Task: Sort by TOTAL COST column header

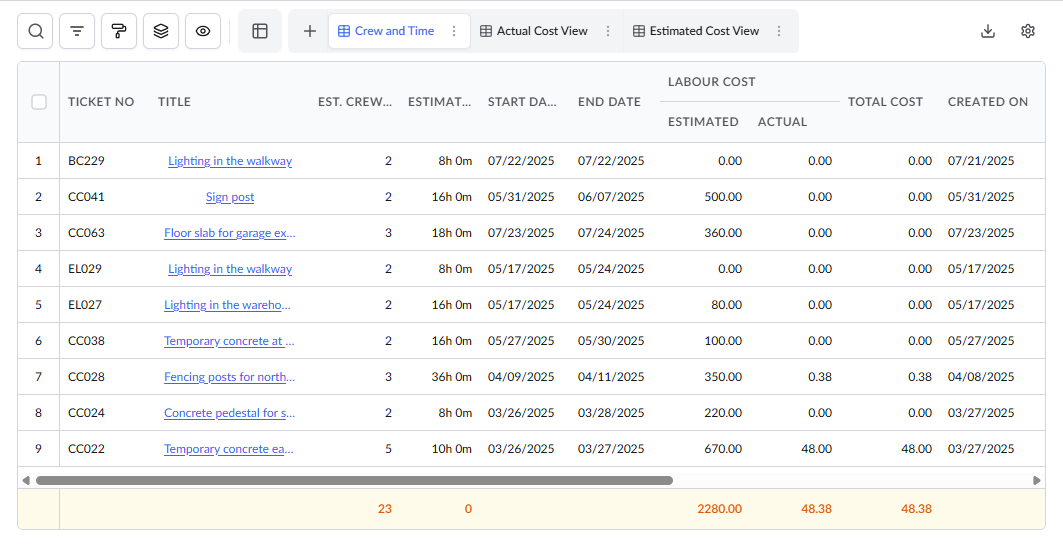Action: click(x=885, y=102)
